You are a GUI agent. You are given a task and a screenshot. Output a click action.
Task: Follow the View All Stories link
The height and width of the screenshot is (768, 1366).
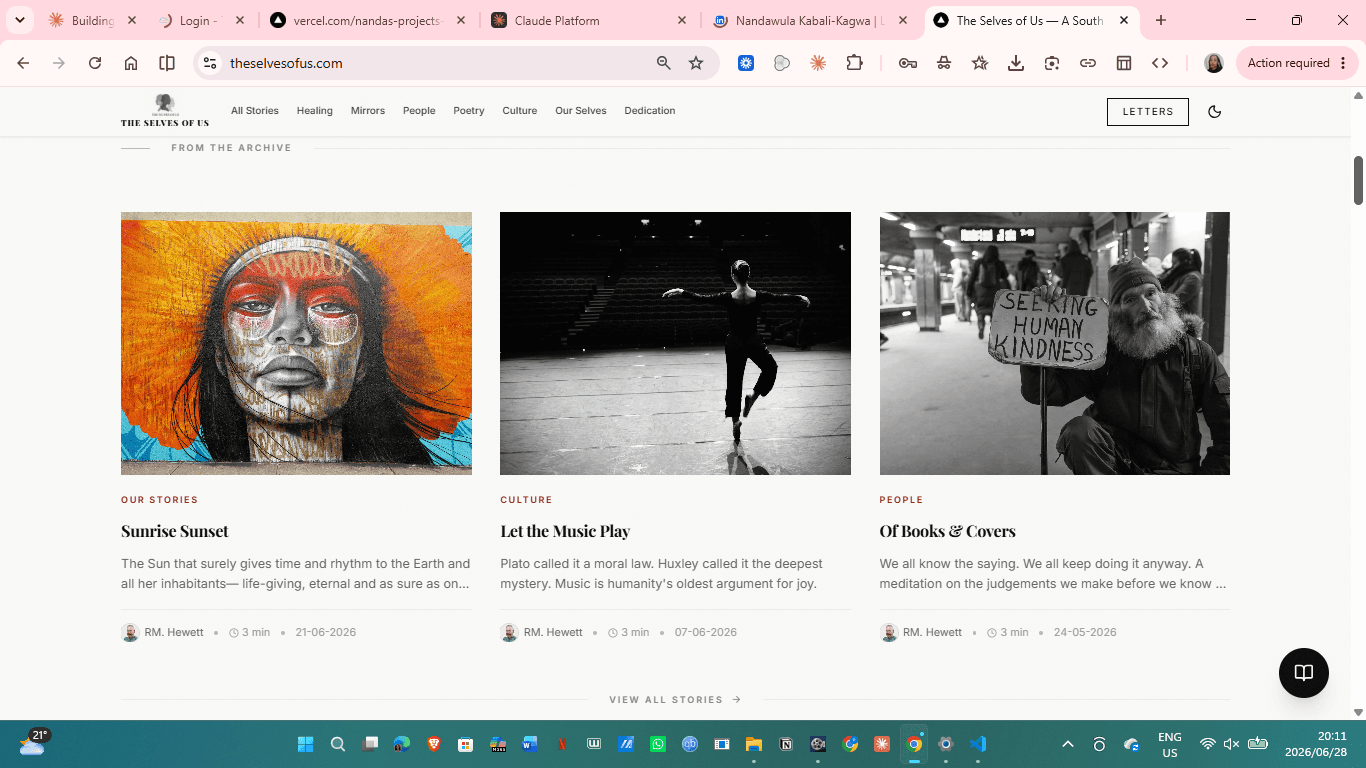[675, 700]
